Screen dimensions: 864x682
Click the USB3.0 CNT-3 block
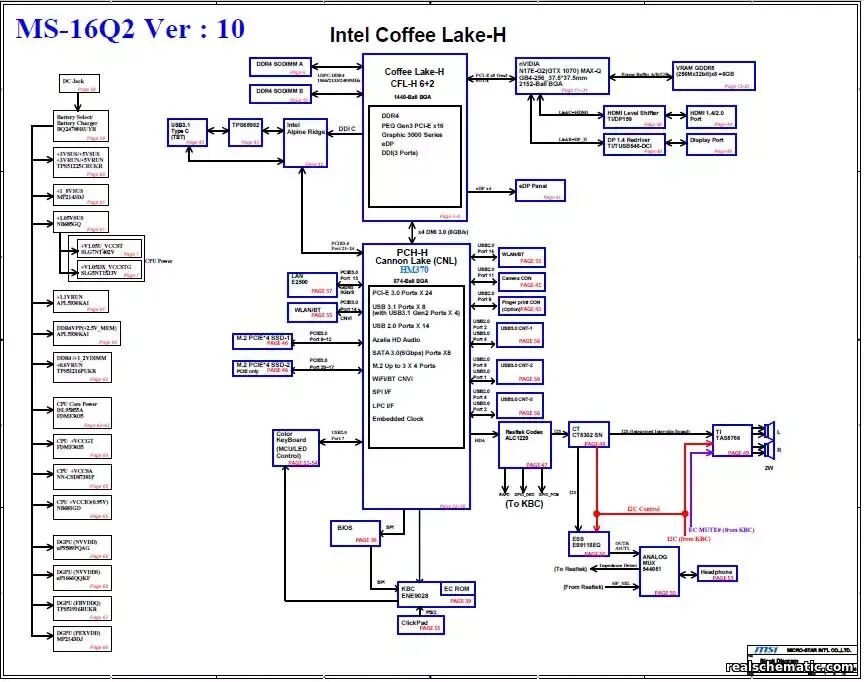(520, 405)
